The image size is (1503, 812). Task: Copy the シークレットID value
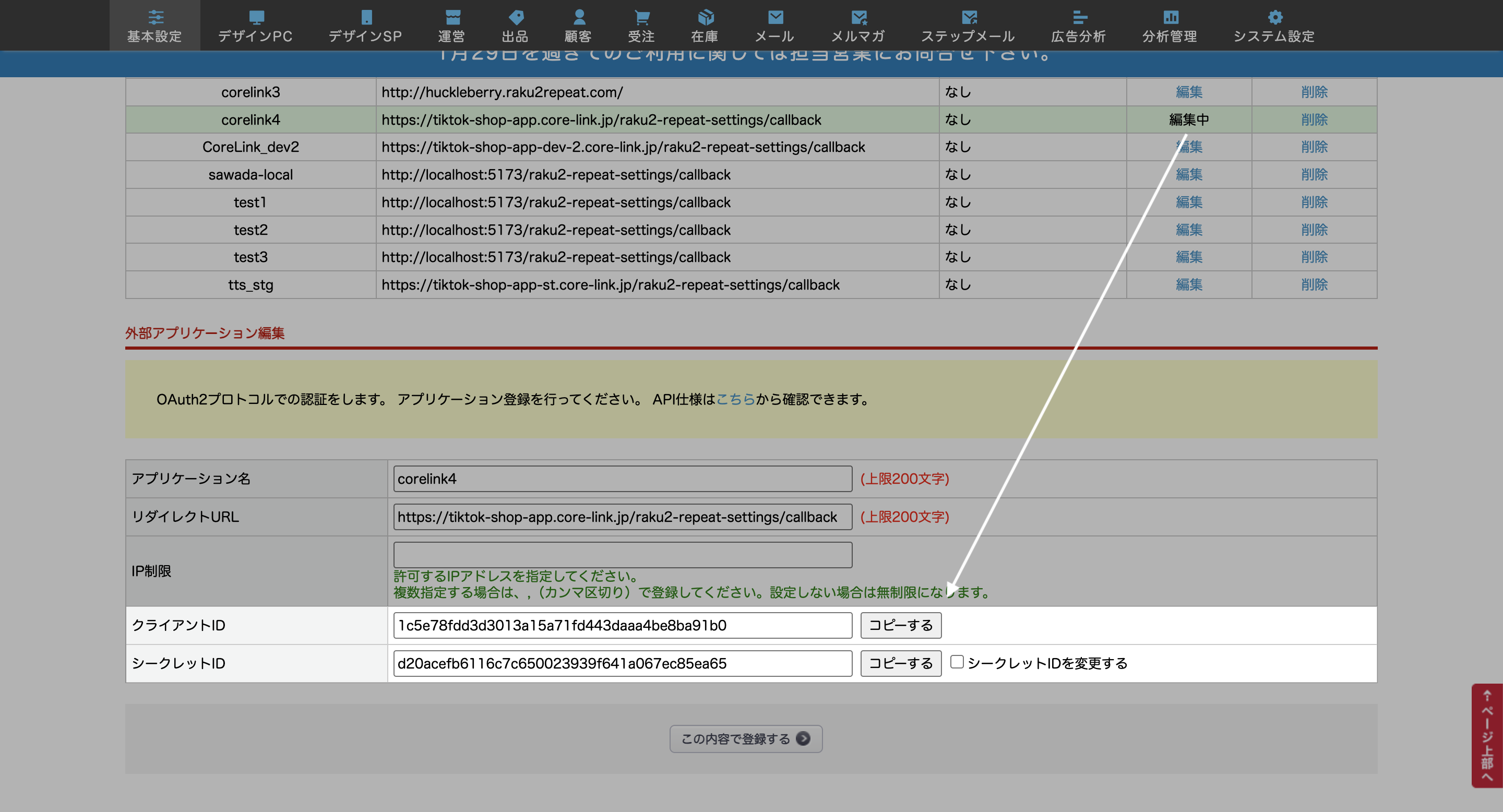pos(900,663)
